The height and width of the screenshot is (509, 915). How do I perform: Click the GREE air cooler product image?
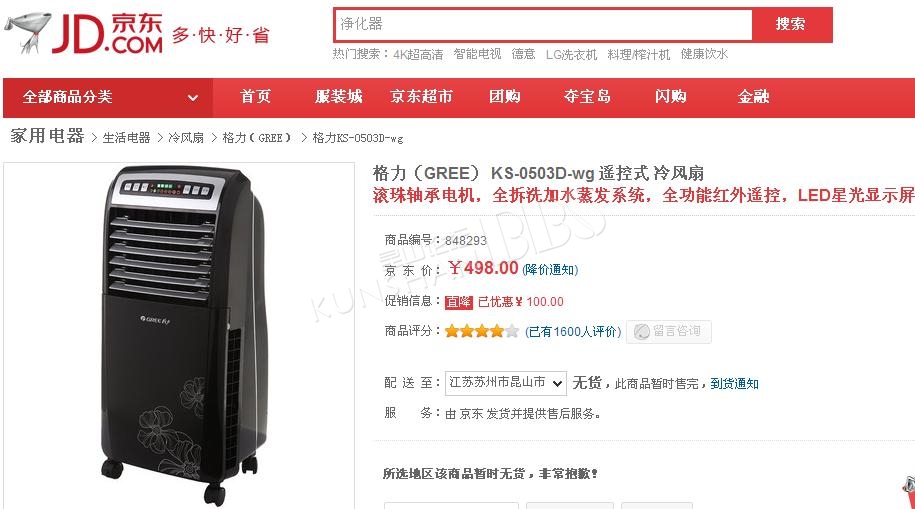coord(182,336)
